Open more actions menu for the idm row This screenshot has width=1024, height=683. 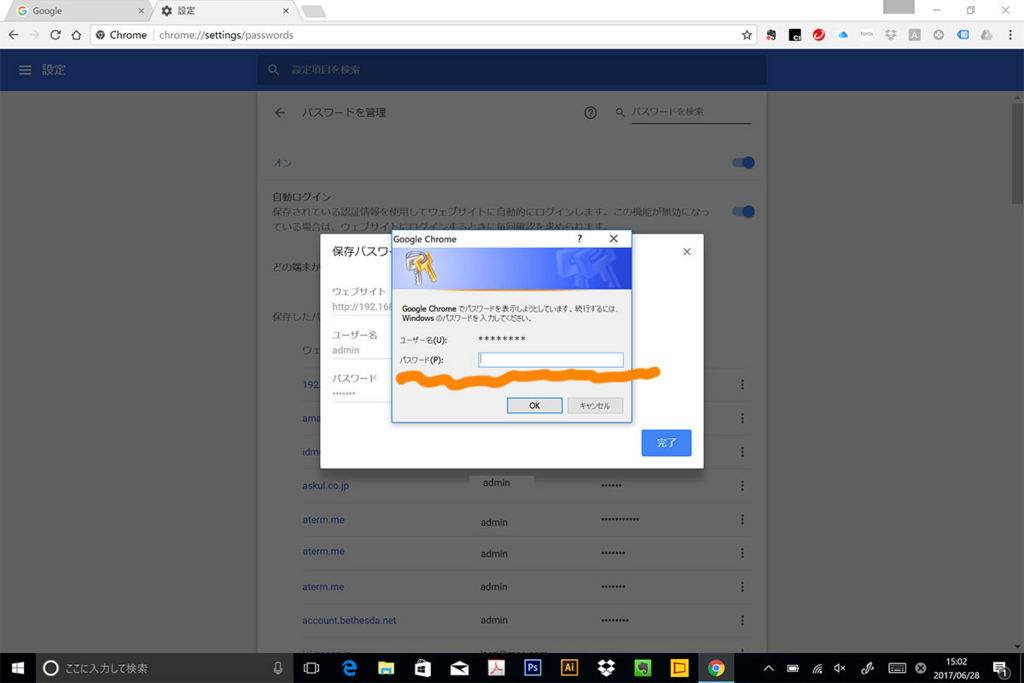pyautogui.click(x=743, y=452)
